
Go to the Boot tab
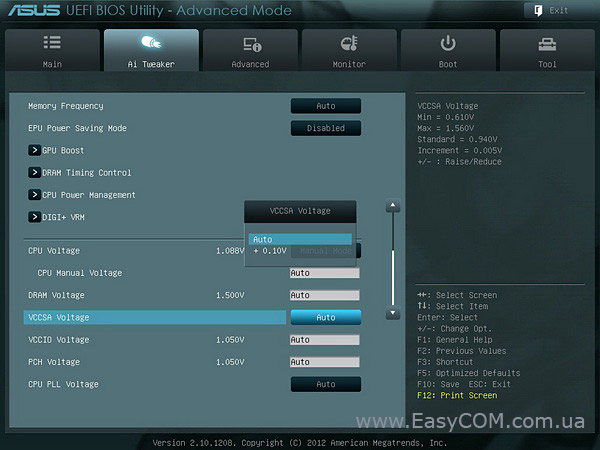[448, 50]
